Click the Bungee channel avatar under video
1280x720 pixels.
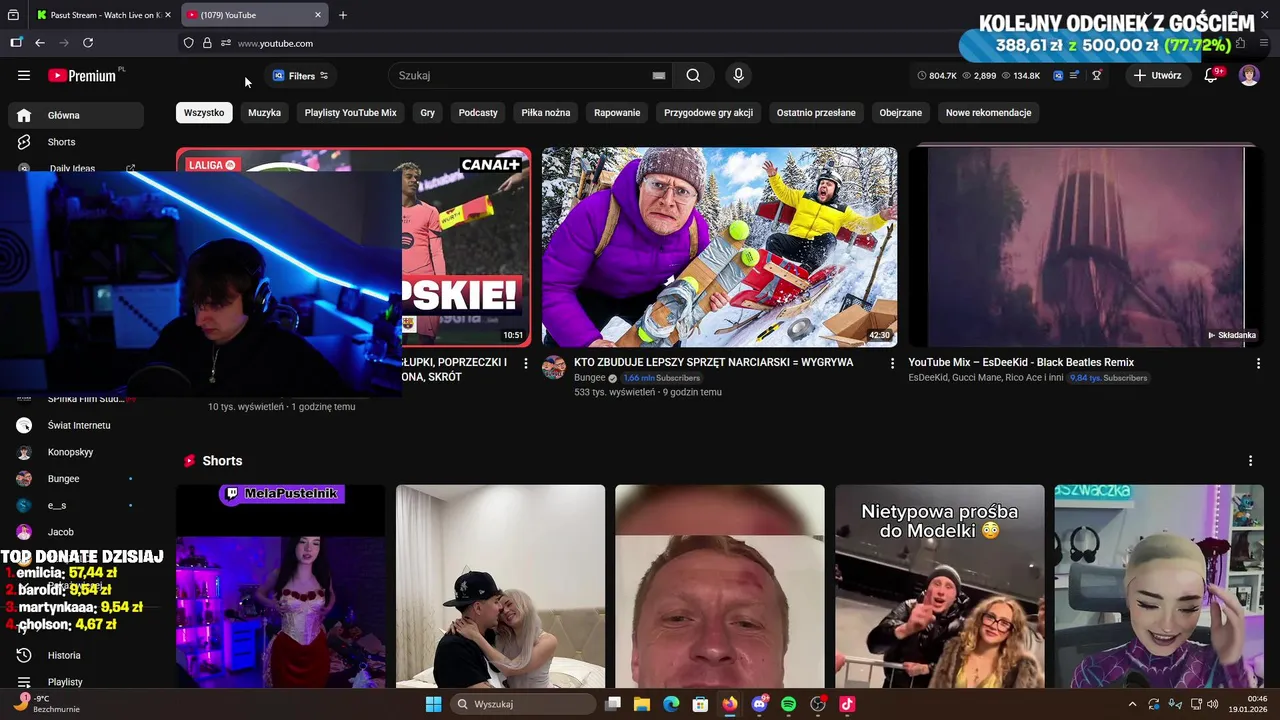click(x=554, y=367)
